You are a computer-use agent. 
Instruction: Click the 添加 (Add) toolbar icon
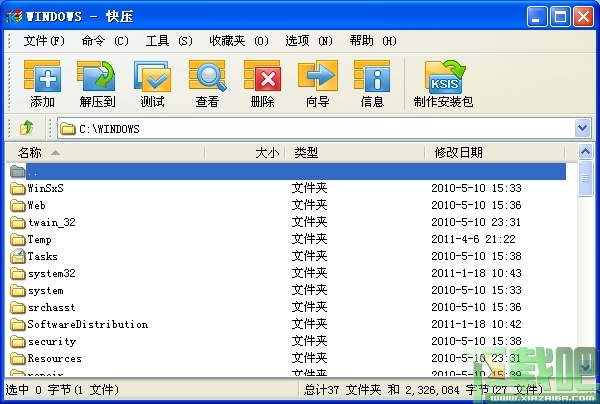click(x=42, y=76)
